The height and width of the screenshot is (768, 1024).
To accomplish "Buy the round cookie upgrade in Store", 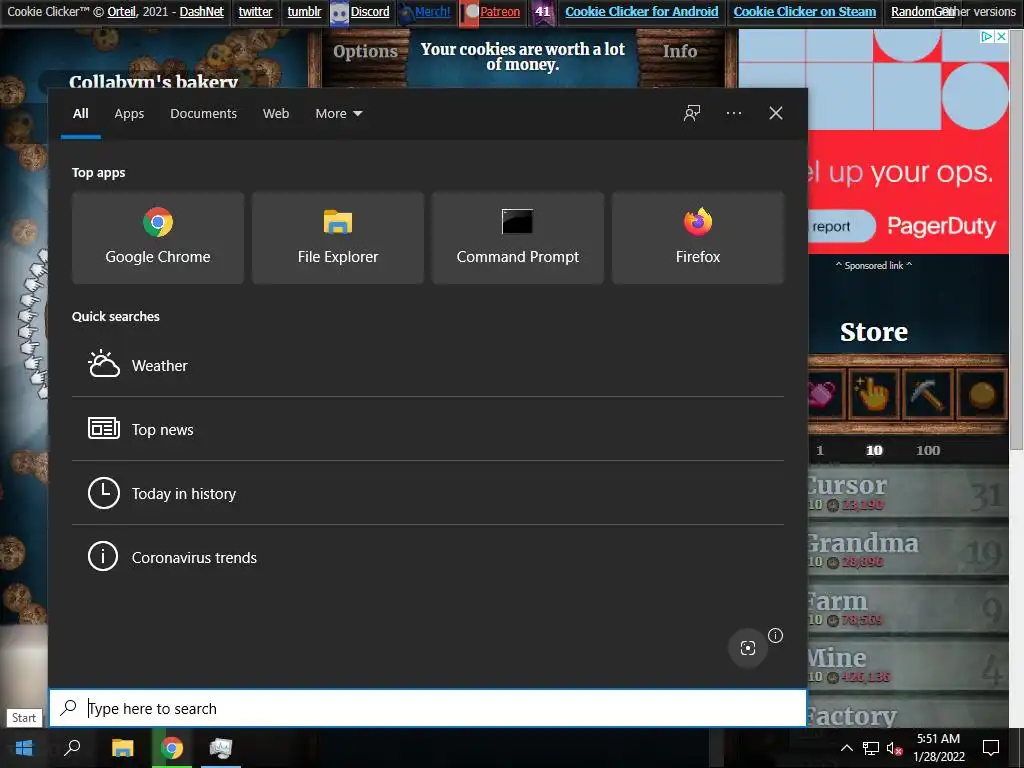I will 982,394.
